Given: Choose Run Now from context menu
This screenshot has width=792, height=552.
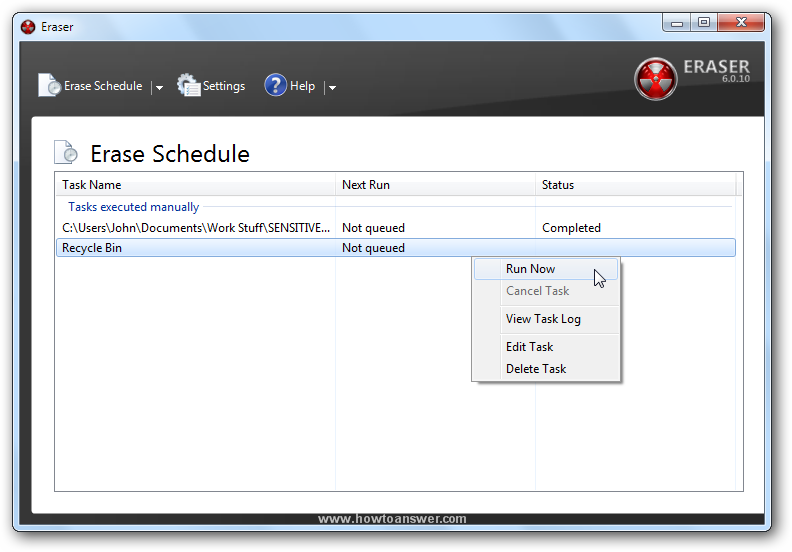Looking at the screenshot, I should (x=546, y=269).
